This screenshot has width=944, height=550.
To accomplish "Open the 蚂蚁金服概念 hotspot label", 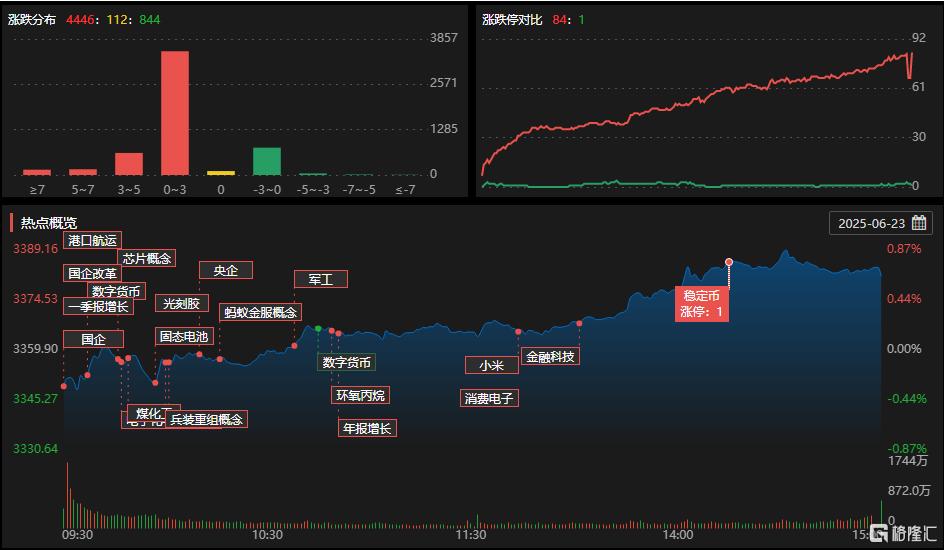I will [x=260, y=312].
